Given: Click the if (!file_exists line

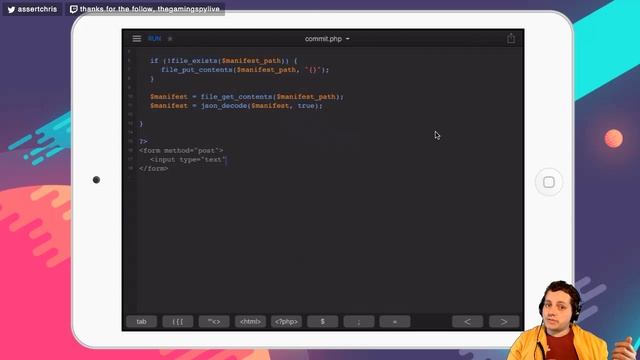Looking at the screenshot, I should [224, 61].
